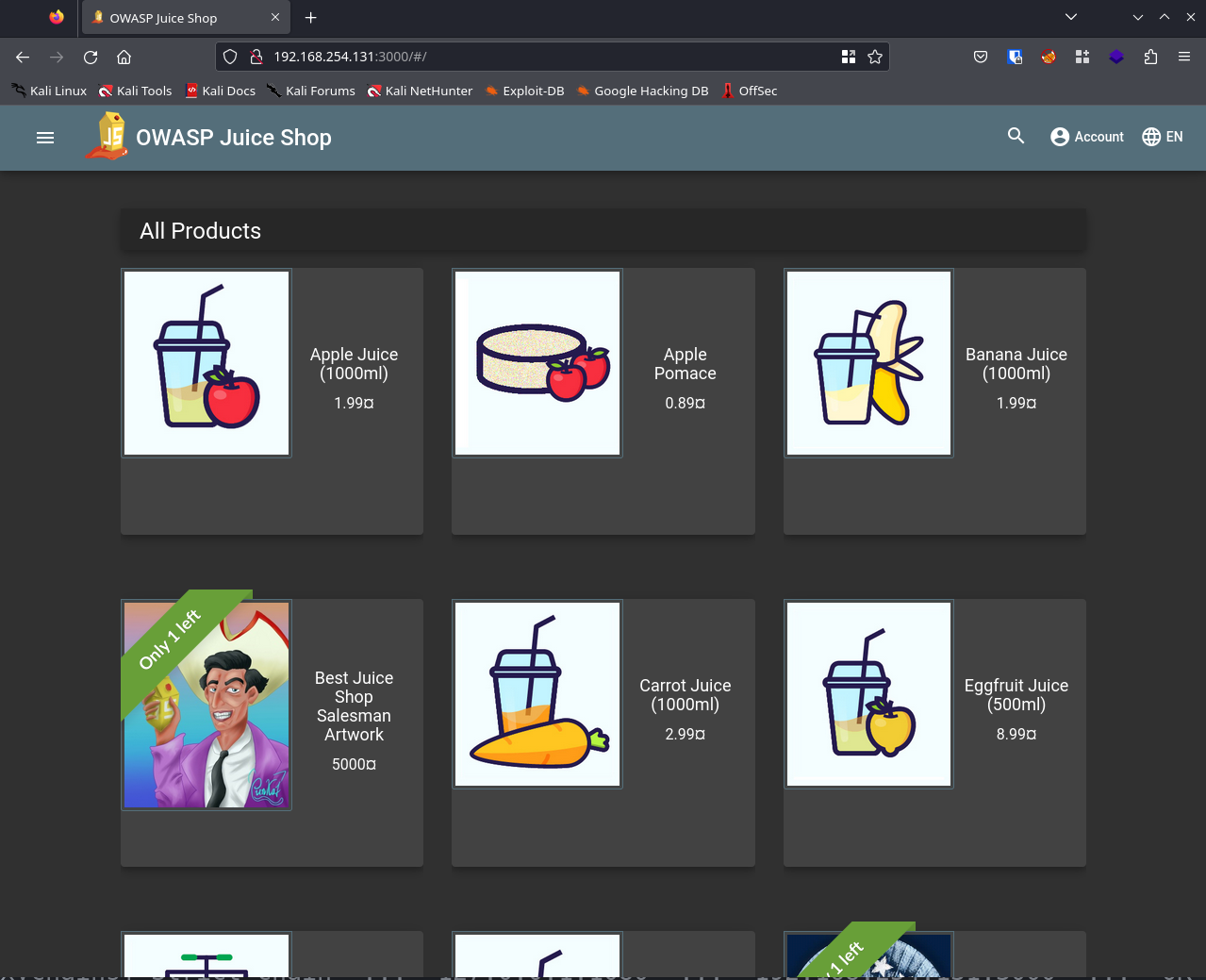Expand the list all tabs chevron

[1070, 17]
